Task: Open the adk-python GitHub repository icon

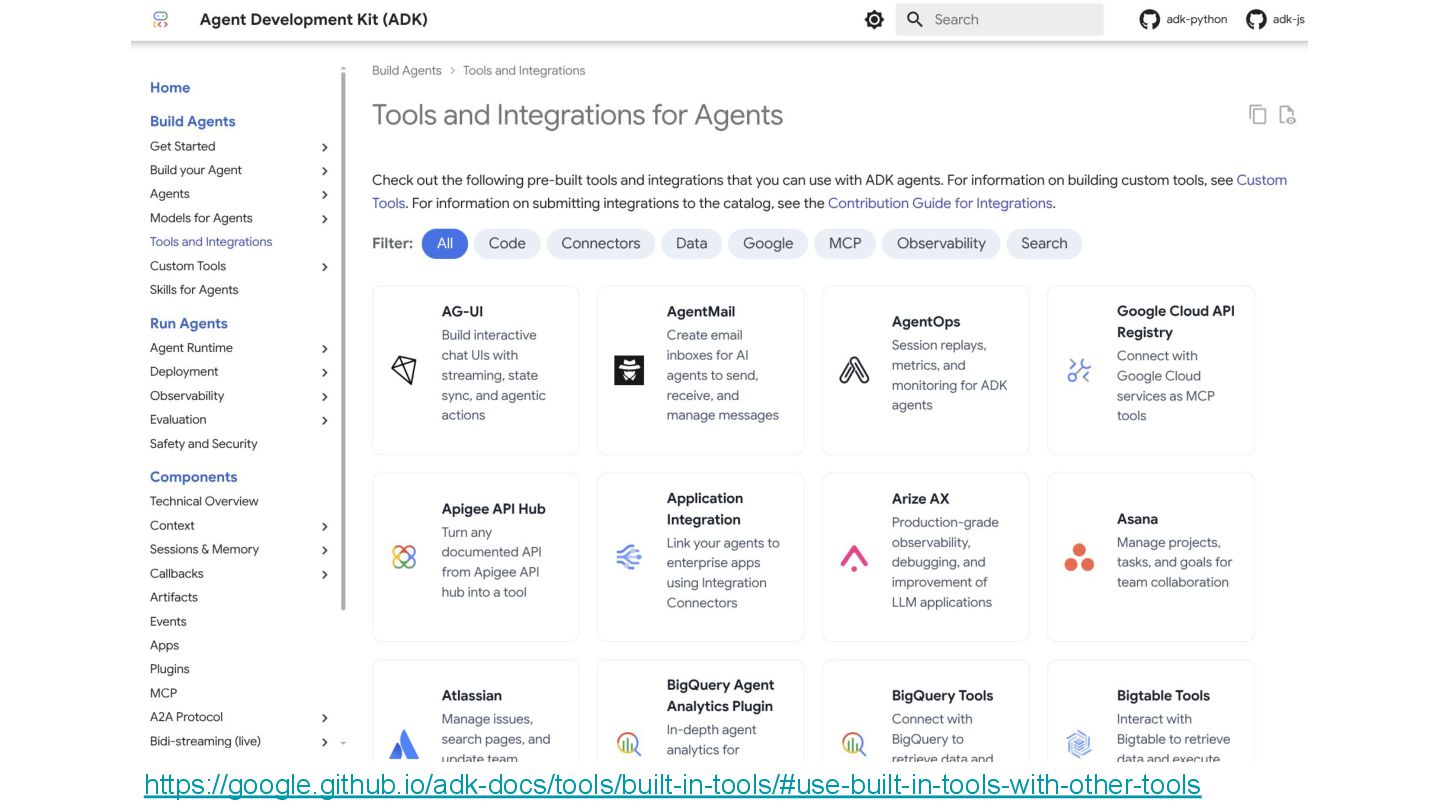Action: click(1149, 20)
